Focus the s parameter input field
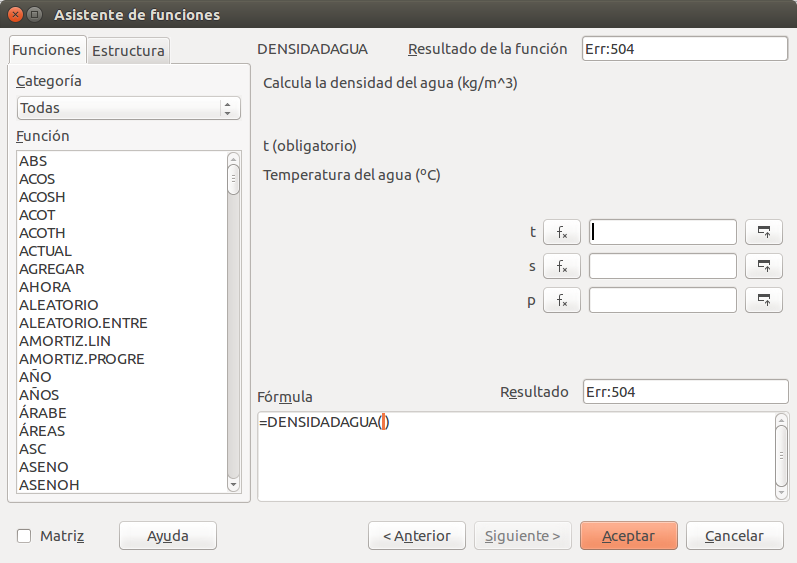The width and height of the screenshot is (797, 563). pos(663,266)
